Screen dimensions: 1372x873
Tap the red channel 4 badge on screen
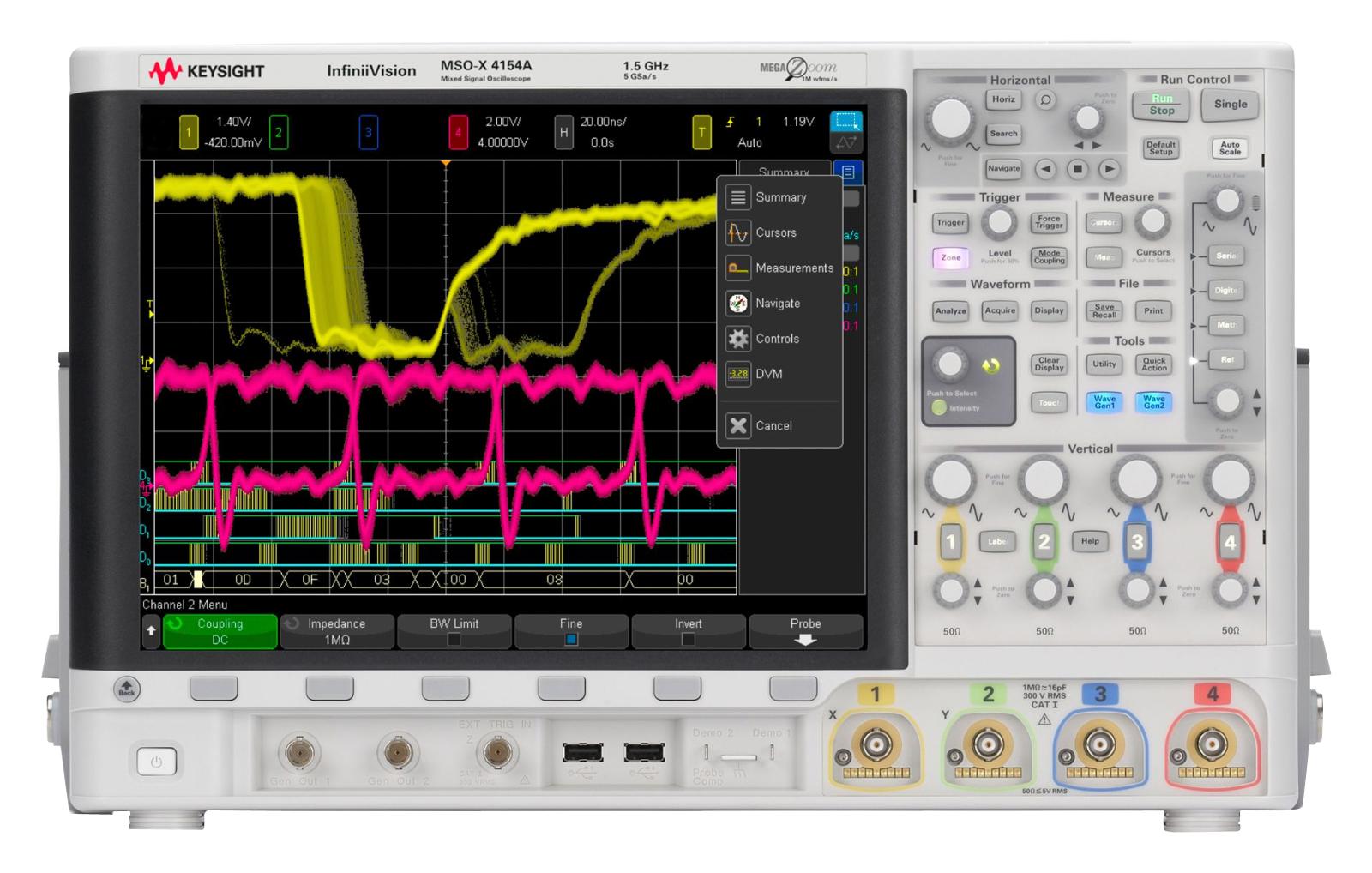(458, 132)
